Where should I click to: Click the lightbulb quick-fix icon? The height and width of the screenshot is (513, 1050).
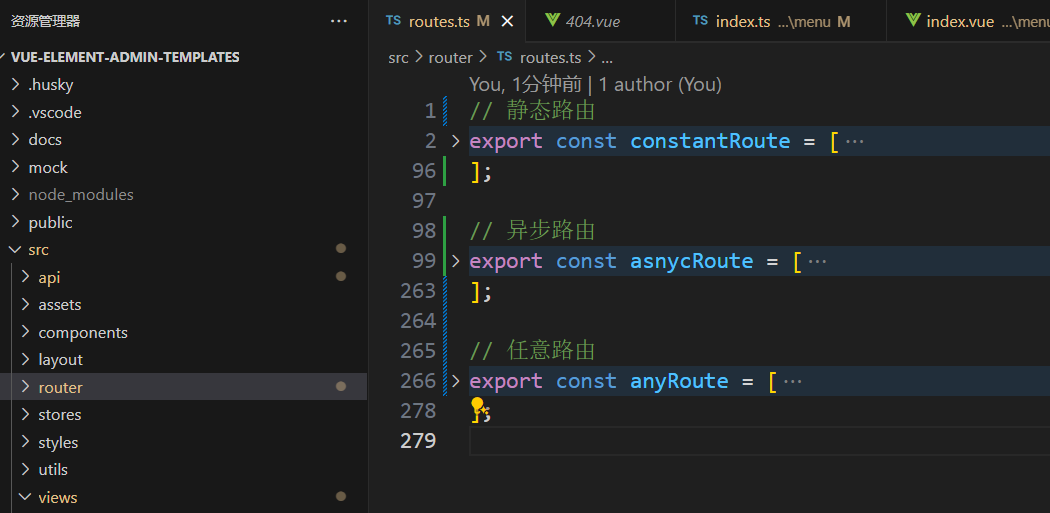point(478,407)
